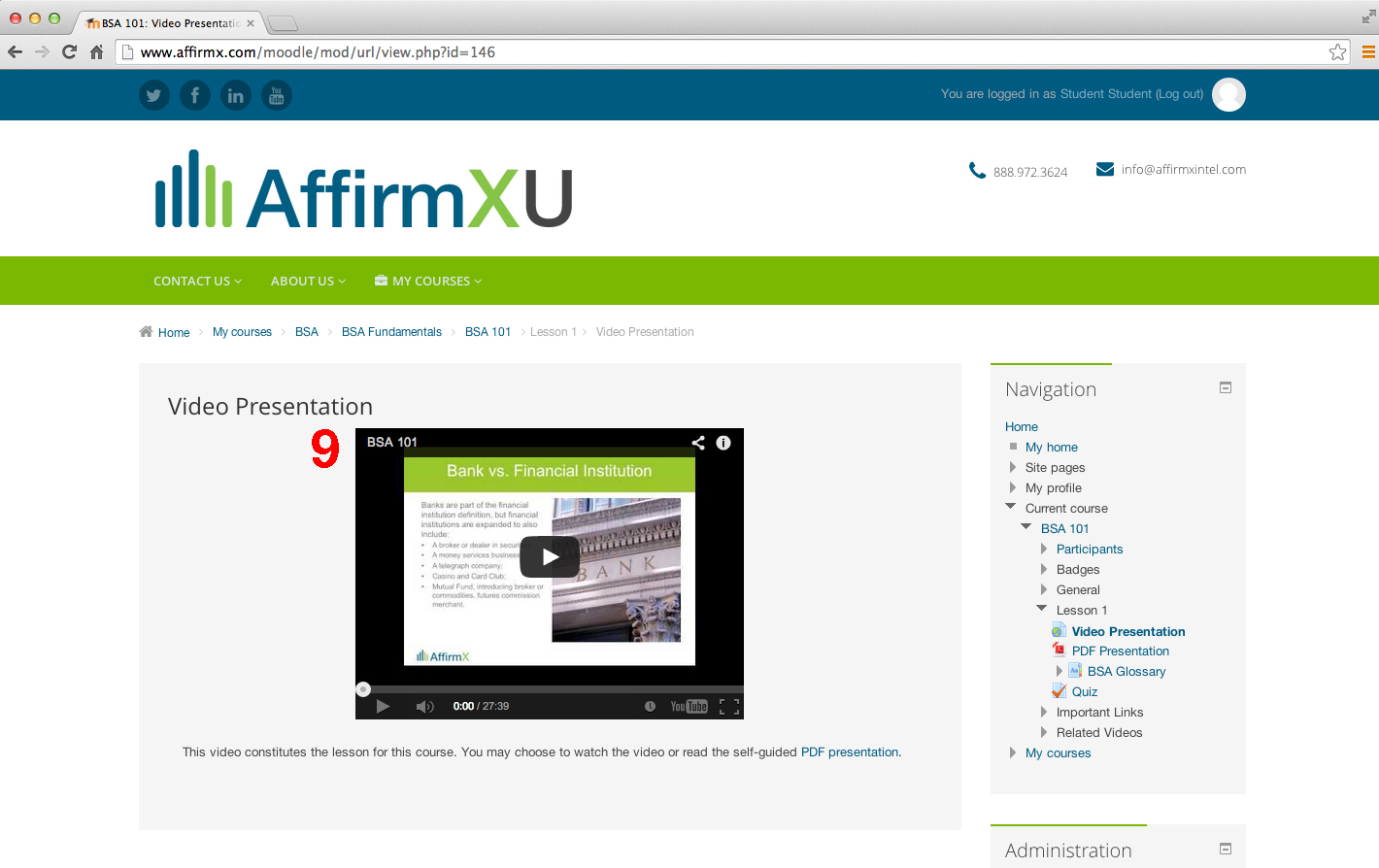Click the Video Presentation globe icon in Navigation

(1059, 631)
